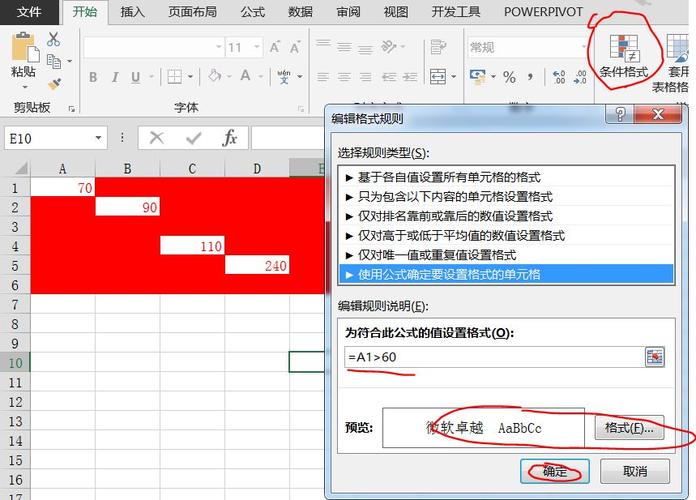Viewport: 696px width, 500px height.
Task: Click the Comma Style icon
Action: pos(530,77)
